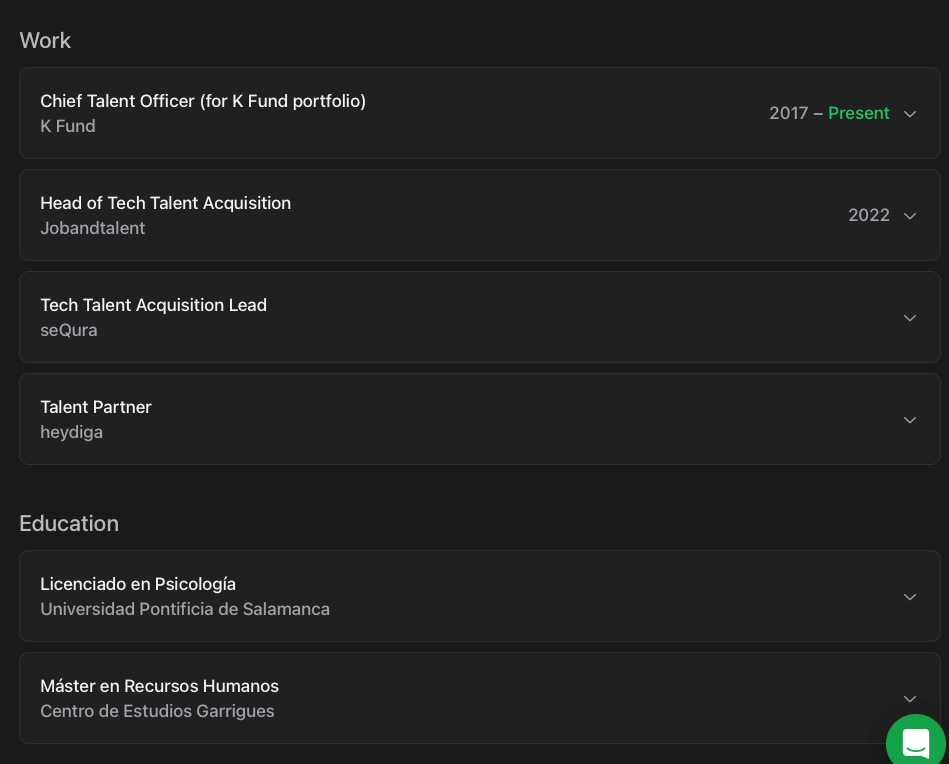Click 'Máster en Recursos Humanos' degree title
This screenshot has height=764, width=949.
coord(159,686)
